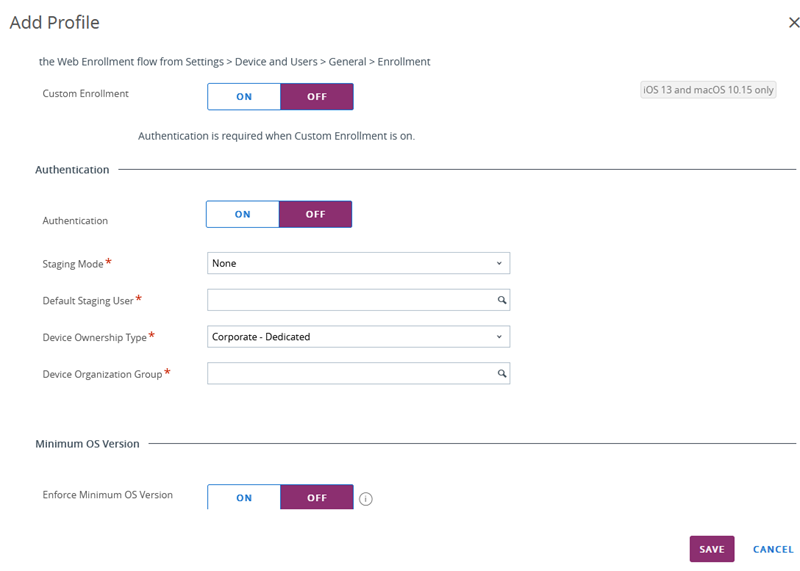
Task: Click the Authentication section heading
Action: 72,170
